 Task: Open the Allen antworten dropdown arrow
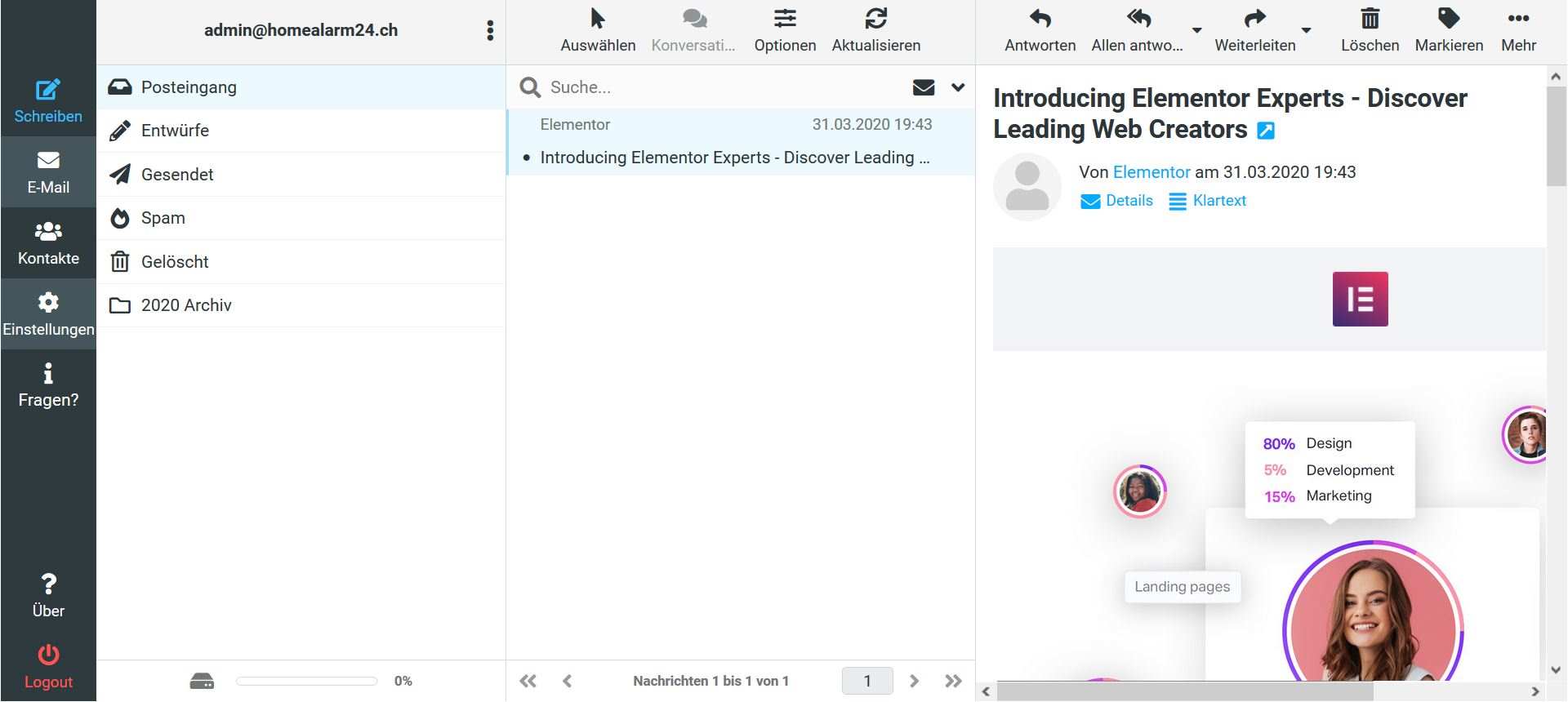(x=1196, y=30)
